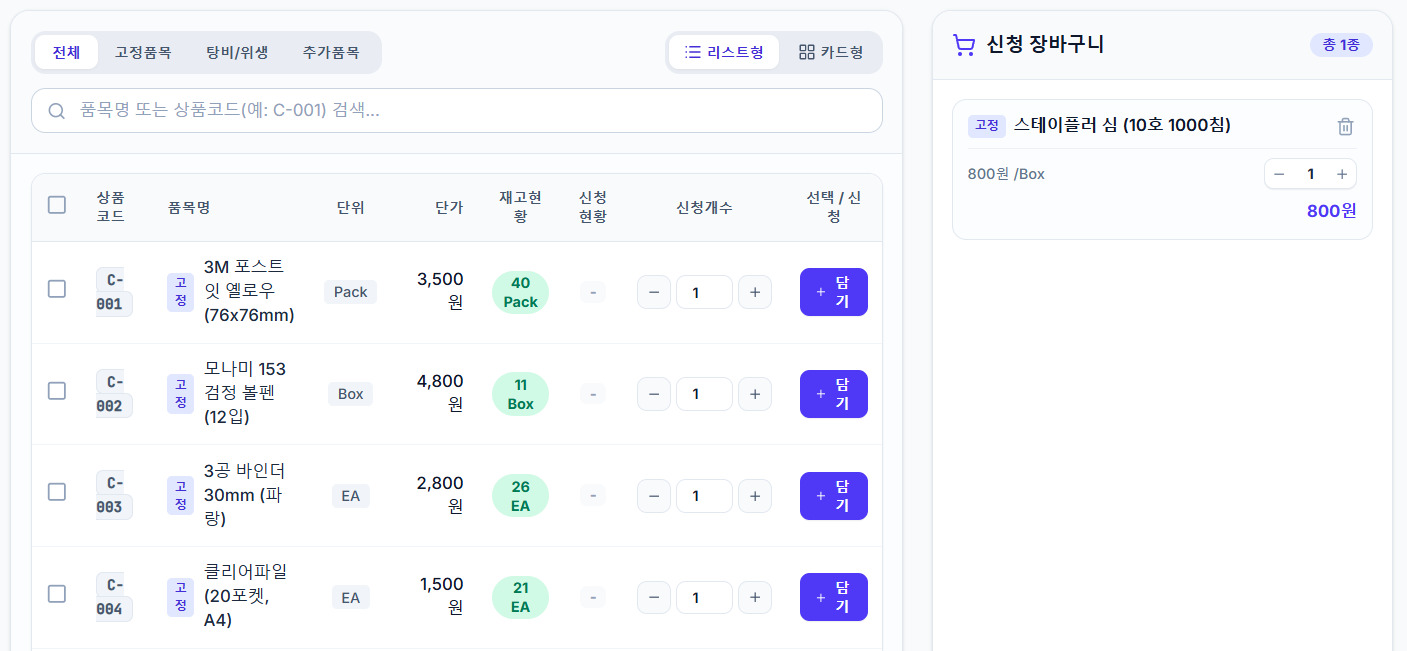Open the 탕비/위생 tab
1407x651 pixels.
tap(237, 52)
